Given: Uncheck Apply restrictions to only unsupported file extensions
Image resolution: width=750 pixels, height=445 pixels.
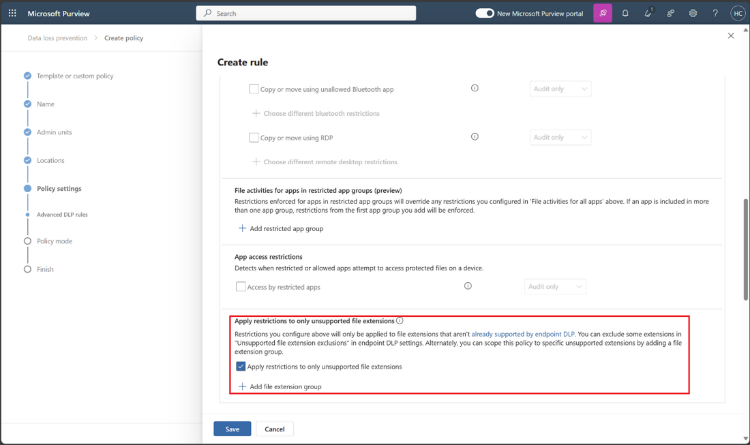Looking at the screenshot, I should point(241,367).
